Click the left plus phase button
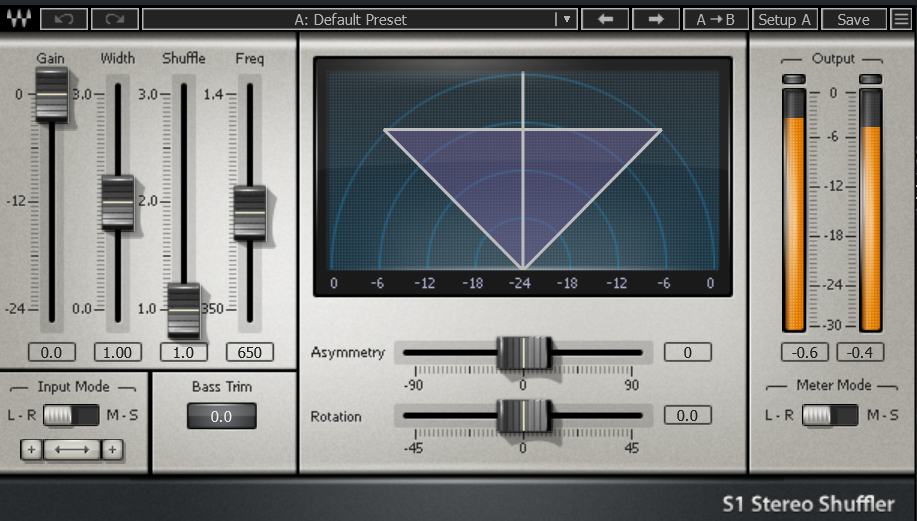 point(32,449)
